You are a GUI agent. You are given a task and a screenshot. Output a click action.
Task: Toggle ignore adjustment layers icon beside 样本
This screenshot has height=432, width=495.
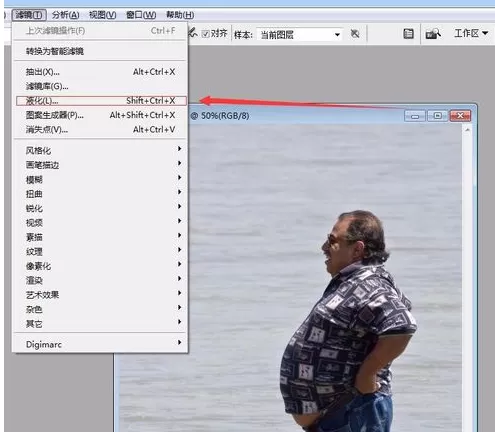coord(355,34)
